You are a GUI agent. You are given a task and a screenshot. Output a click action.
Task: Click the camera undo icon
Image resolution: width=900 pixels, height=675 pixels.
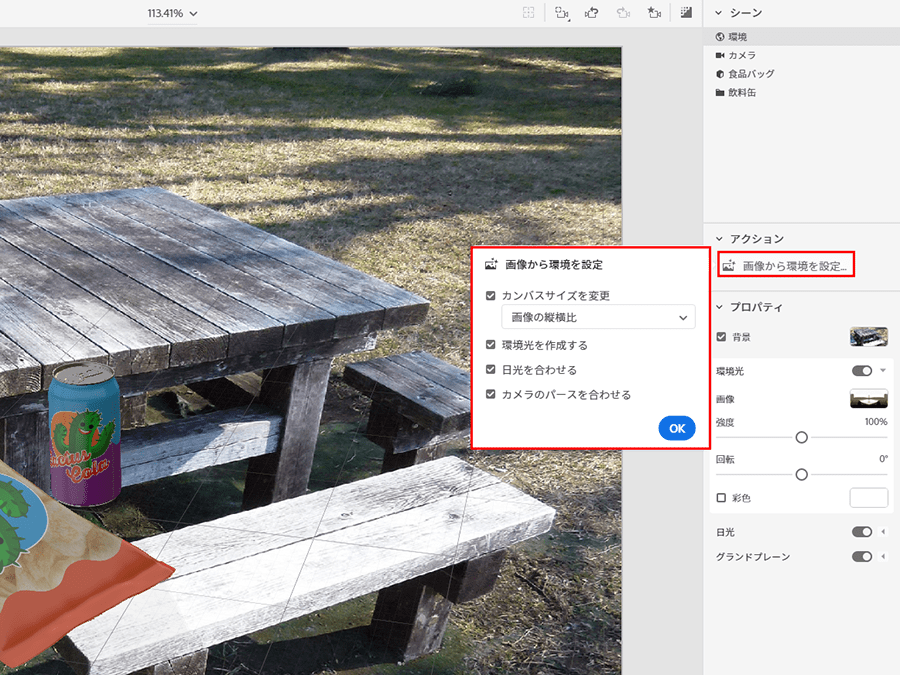592,13
